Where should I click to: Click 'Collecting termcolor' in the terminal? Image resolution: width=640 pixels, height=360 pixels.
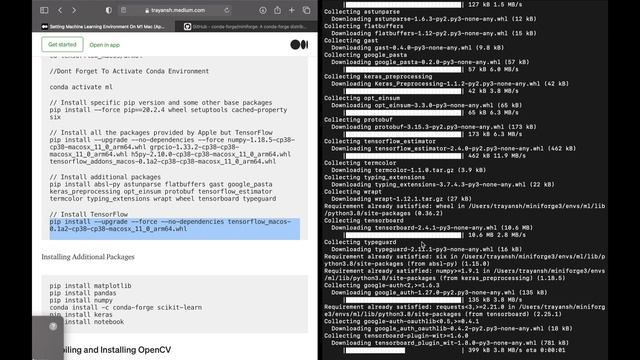coord(360,163)
